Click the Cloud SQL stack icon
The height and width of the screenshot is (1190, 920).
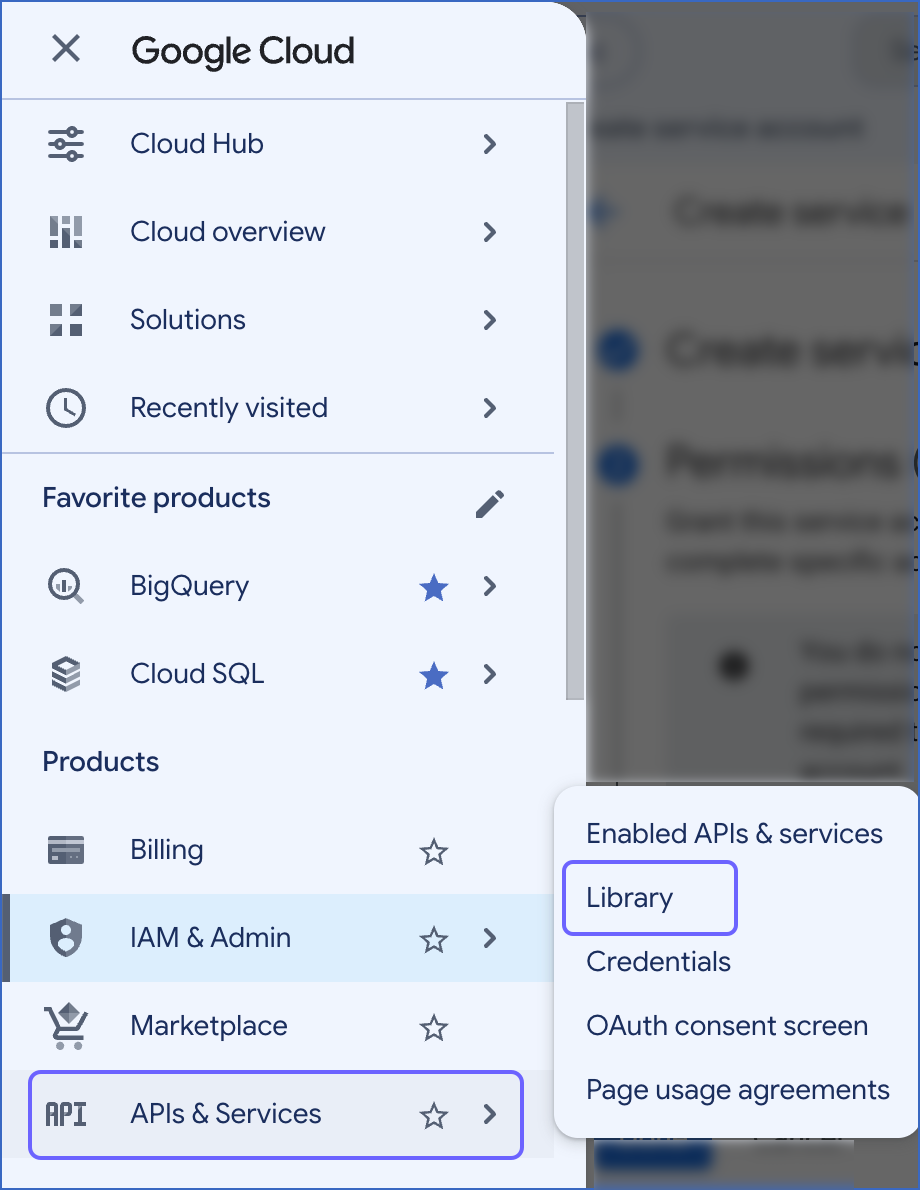(x=66, y=675)
